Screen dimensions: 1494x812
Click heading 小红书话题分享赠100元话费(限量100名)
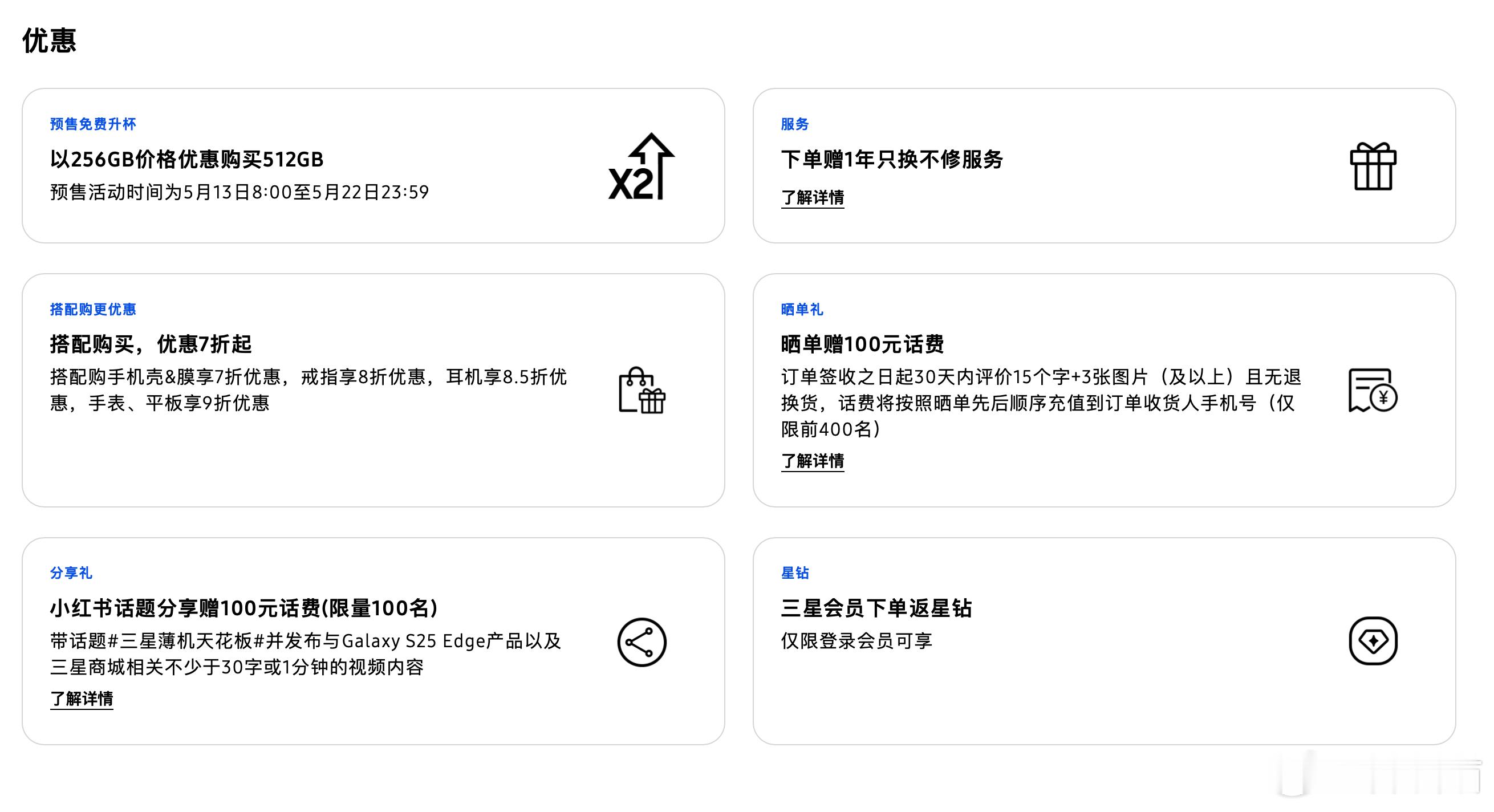tap(244, 608)
